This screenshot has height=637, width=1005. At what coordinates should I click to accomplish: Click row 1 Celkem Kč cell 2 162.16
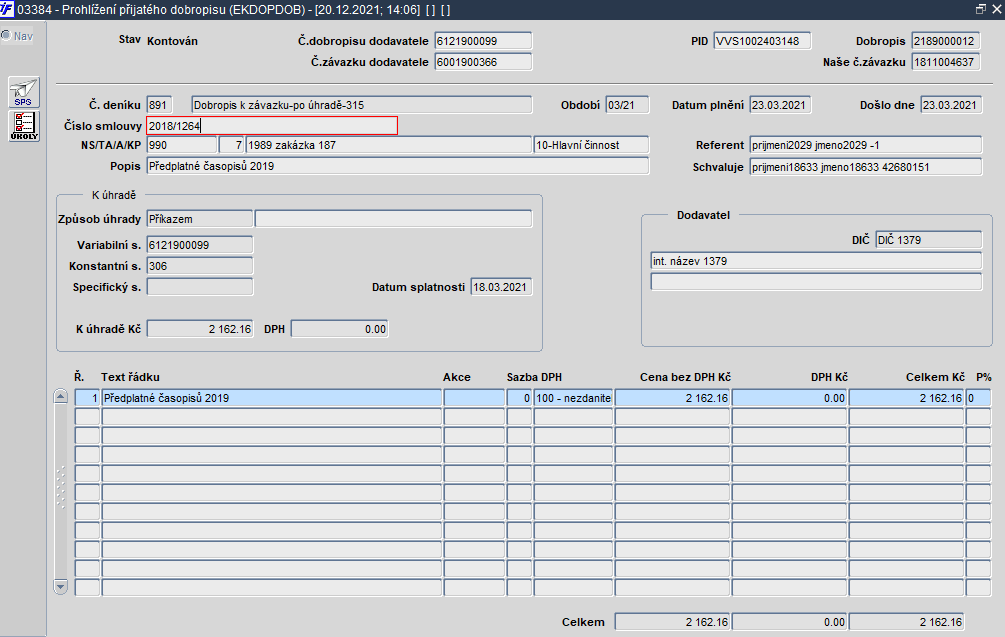point(906,398)
